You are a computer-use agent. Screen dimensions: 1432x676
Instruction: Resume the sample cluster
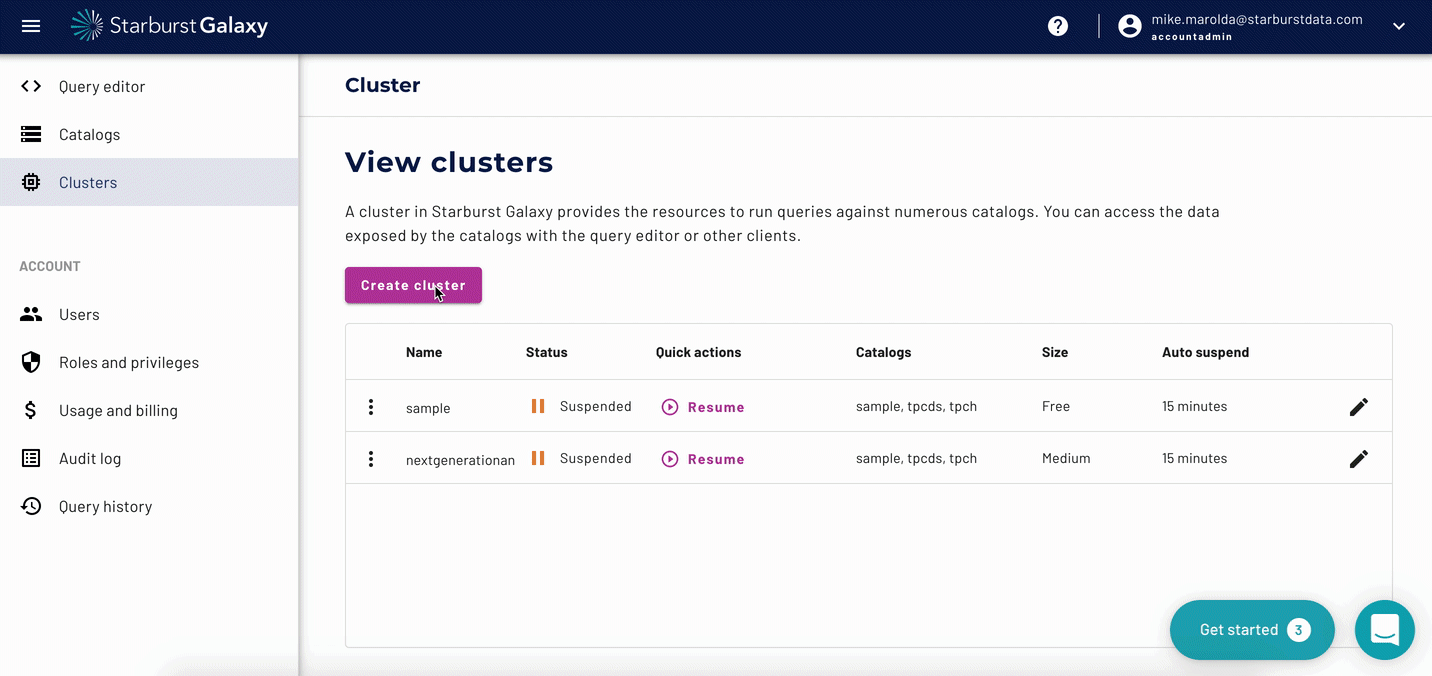point(703,407)
